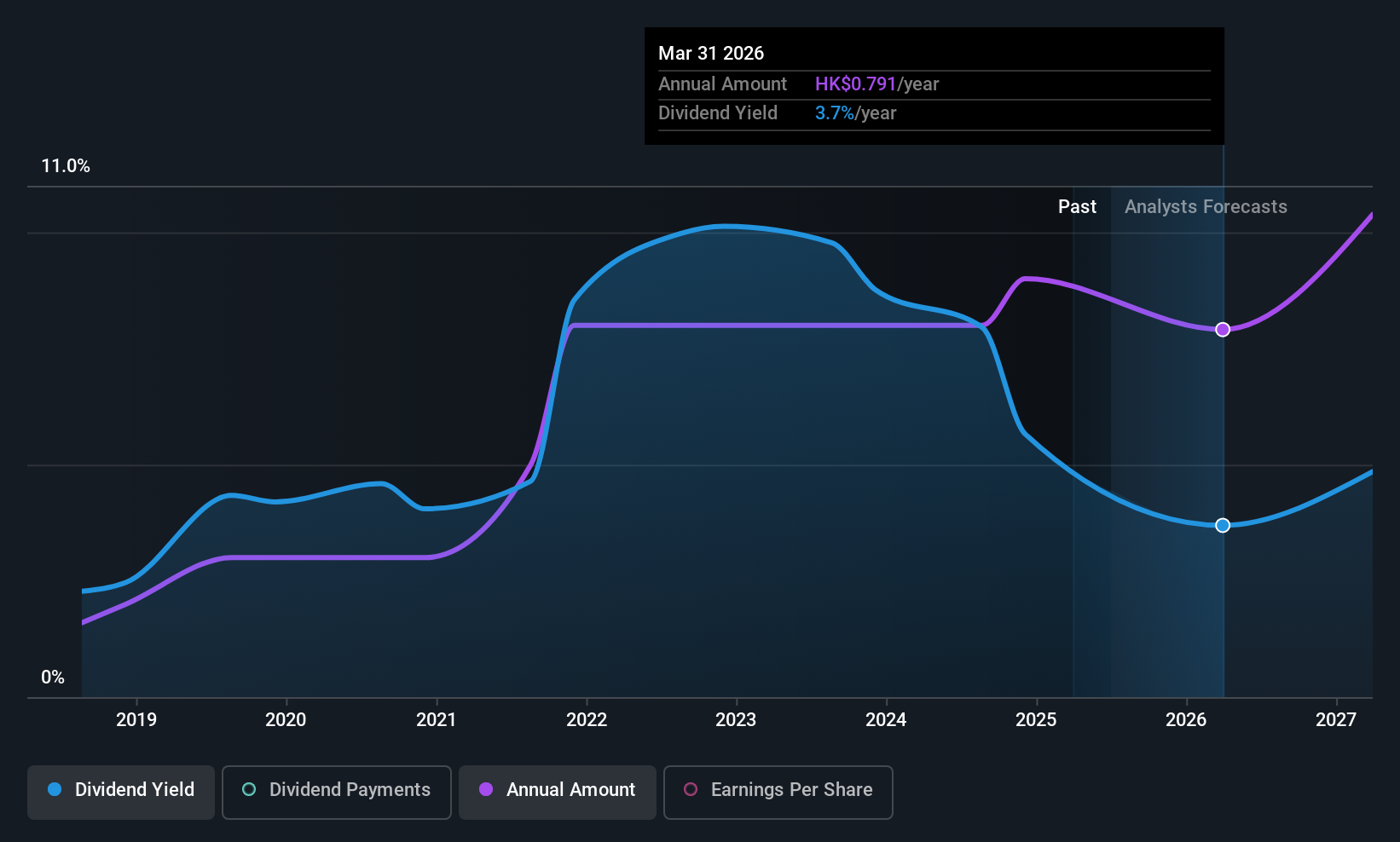Screen dimensions: 1400x842
Task: Click the 2021 x-axis label
Action: click(436, 720)
